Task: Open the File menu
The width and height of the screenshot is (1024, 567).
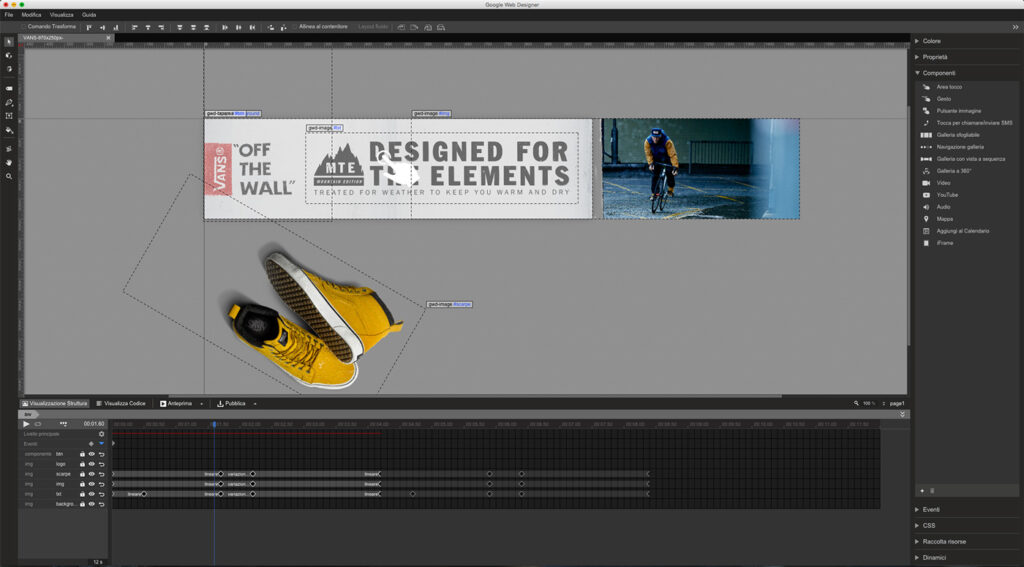Action: 9,14
